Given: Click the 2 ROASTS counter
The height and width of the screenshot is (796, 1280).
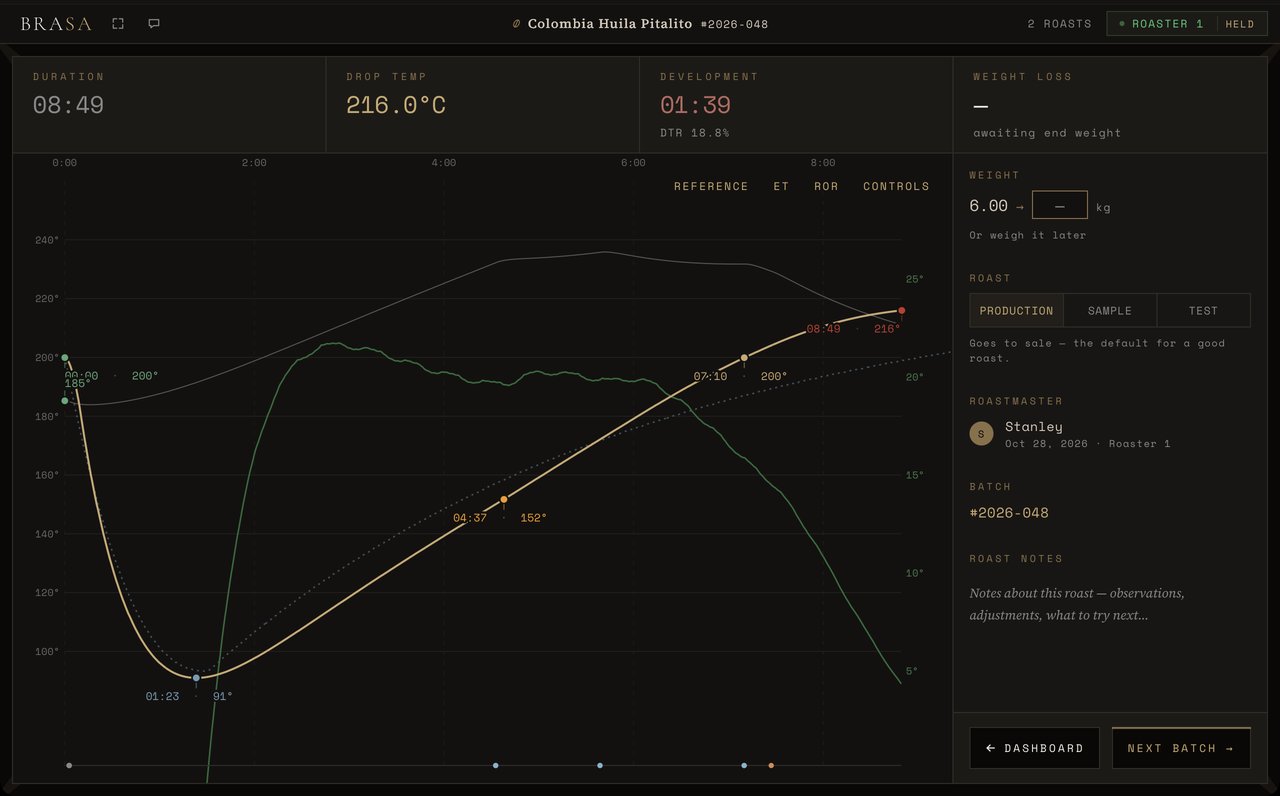Looking at the screenshot, I should click(1059, 24).
